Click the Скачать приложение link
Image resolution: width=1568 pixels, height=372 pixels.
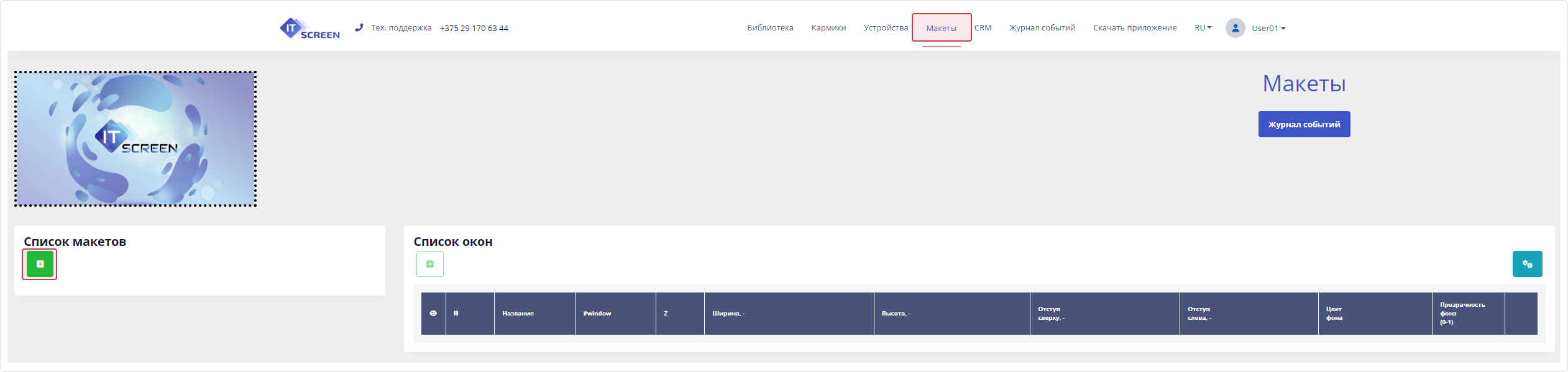[1134, 28]
